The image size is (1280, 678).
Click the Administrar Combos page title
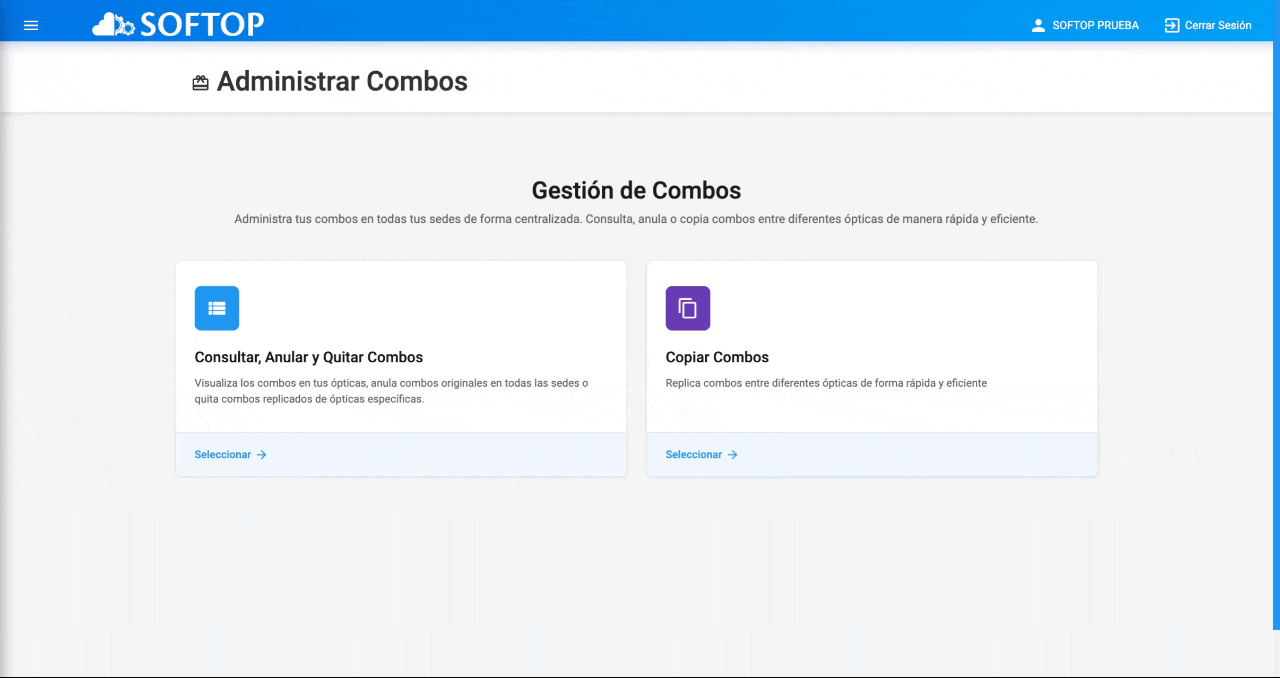(x=342, y=81)
